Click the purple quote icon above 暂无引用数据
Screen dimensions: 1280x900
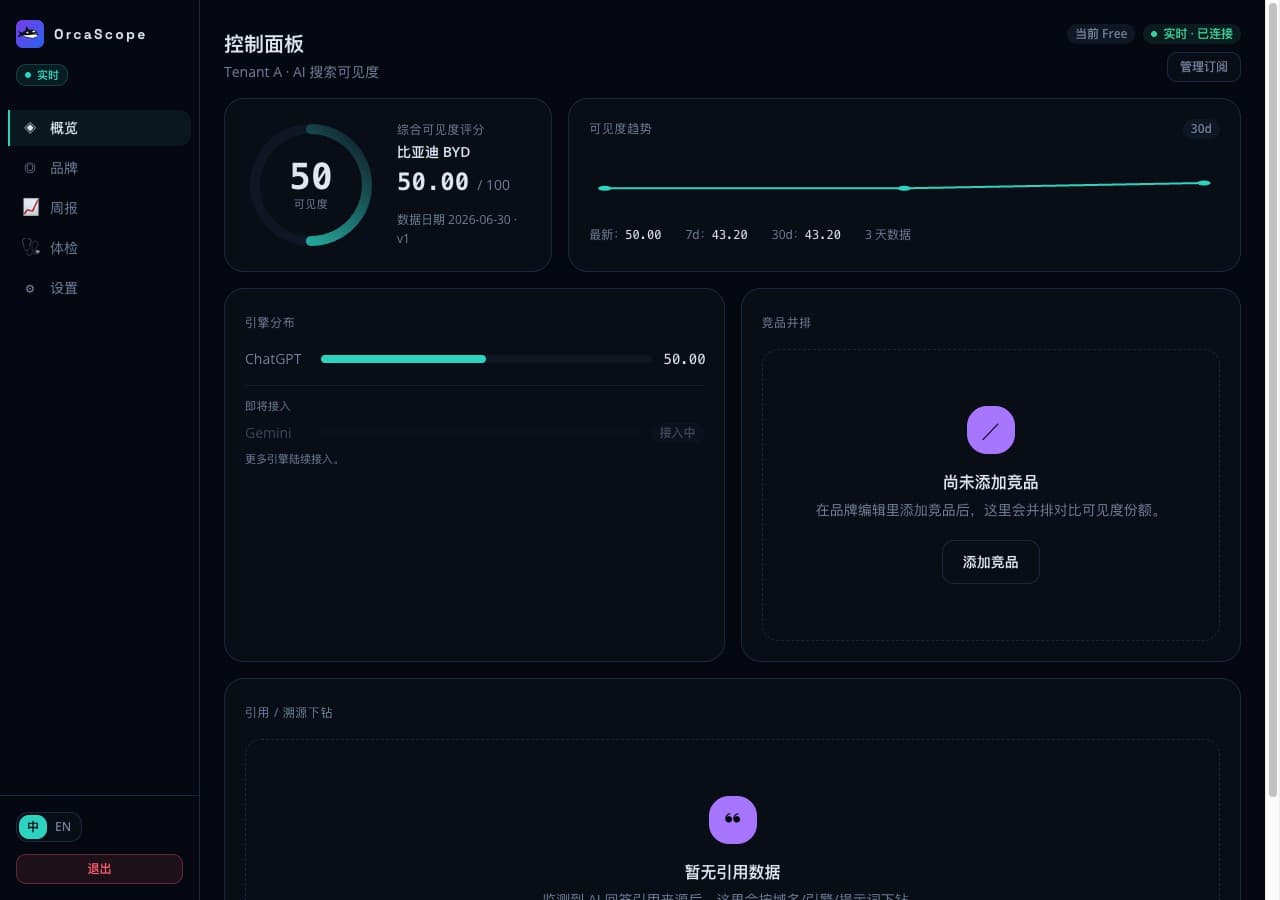[x=733, y=820]
